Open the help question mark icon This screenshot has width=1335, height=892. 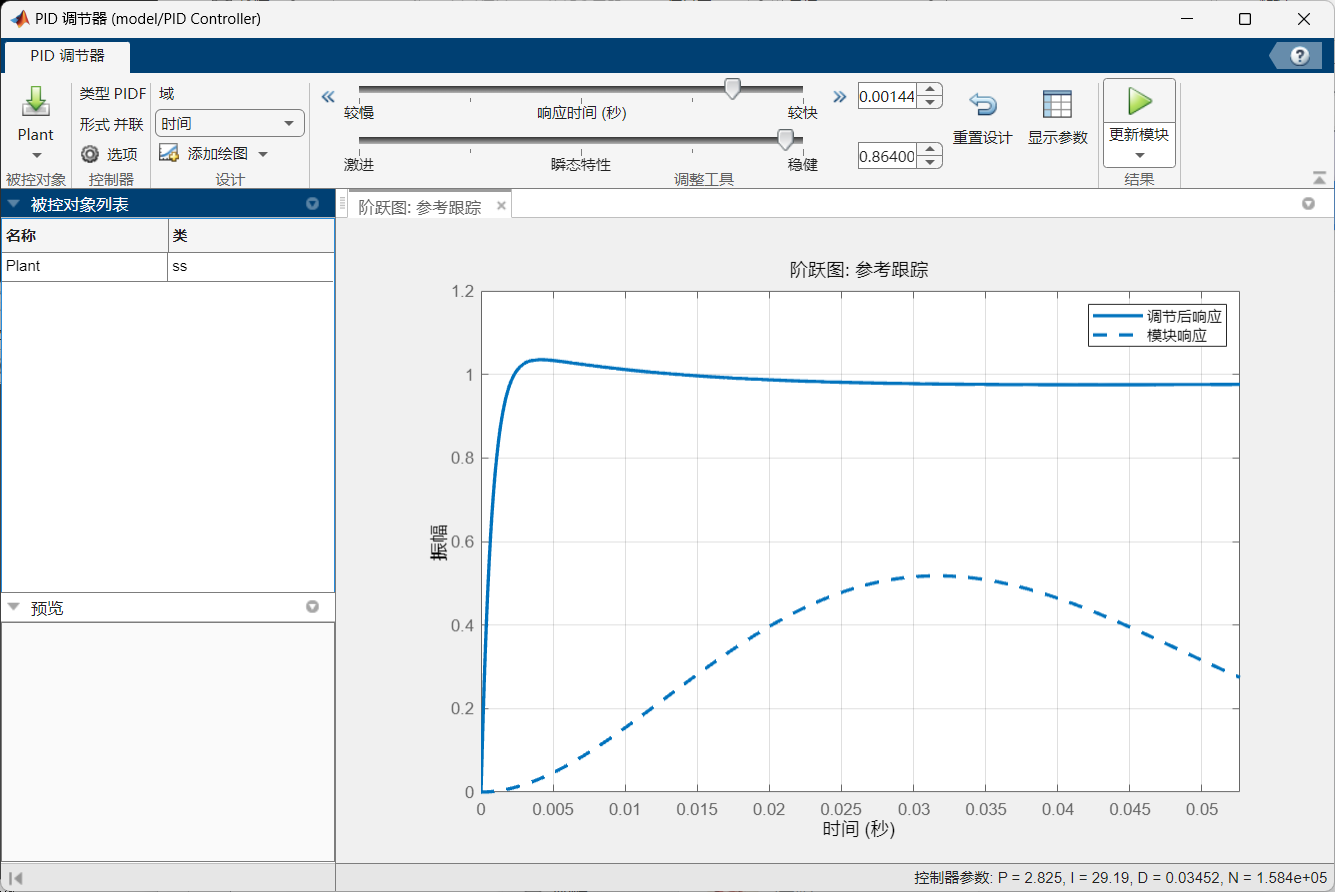[1299, 56]
